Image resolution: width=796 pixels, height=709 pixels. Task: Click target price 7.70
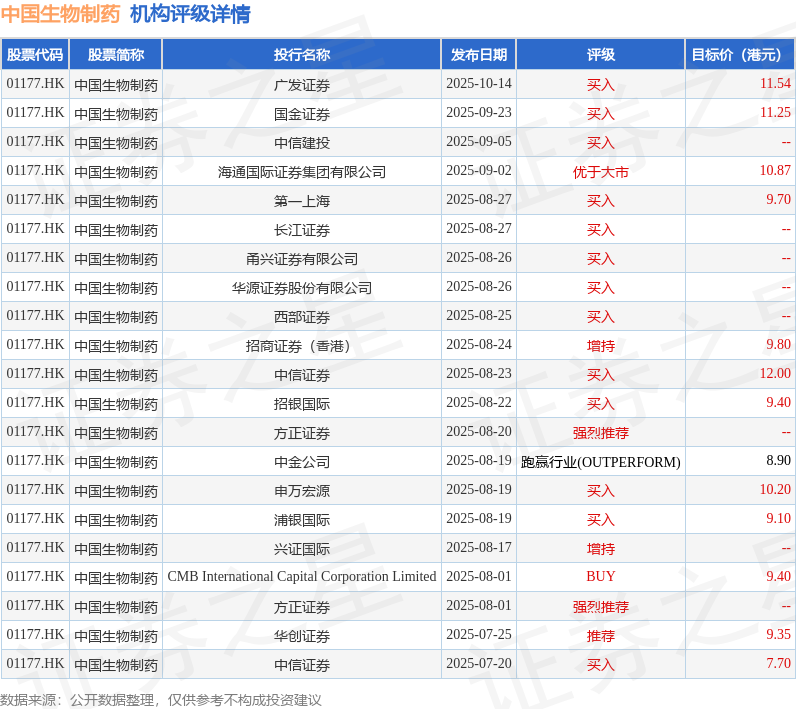(x=778, y=663)
